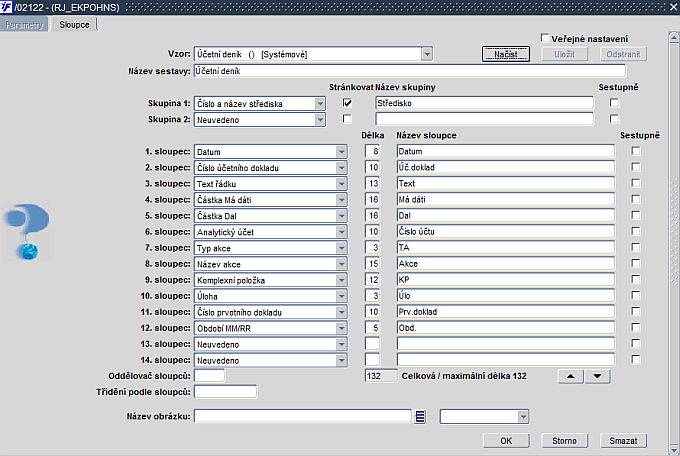Enable the Veřejné nastavení checkbox
The width and height of the screenshot is (680, 456).
(x=545, y=38)
